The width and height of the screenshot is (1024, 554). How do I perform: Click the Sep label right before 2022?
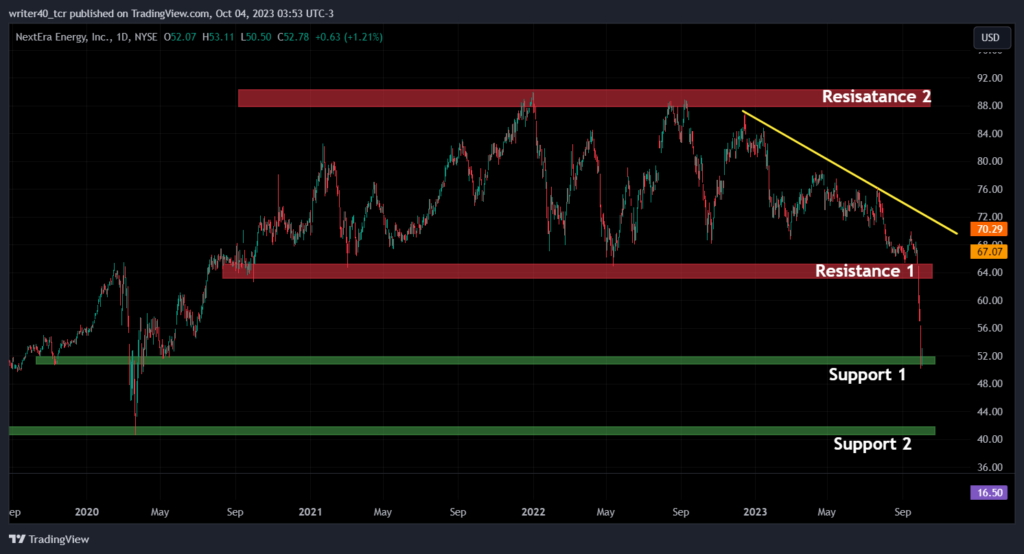coord(458,512)
